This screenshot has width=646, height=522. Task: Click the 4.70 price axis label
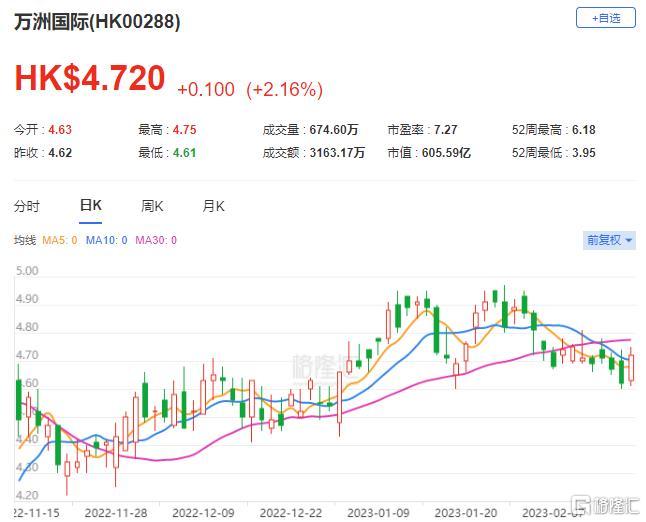tap(27, 355)
